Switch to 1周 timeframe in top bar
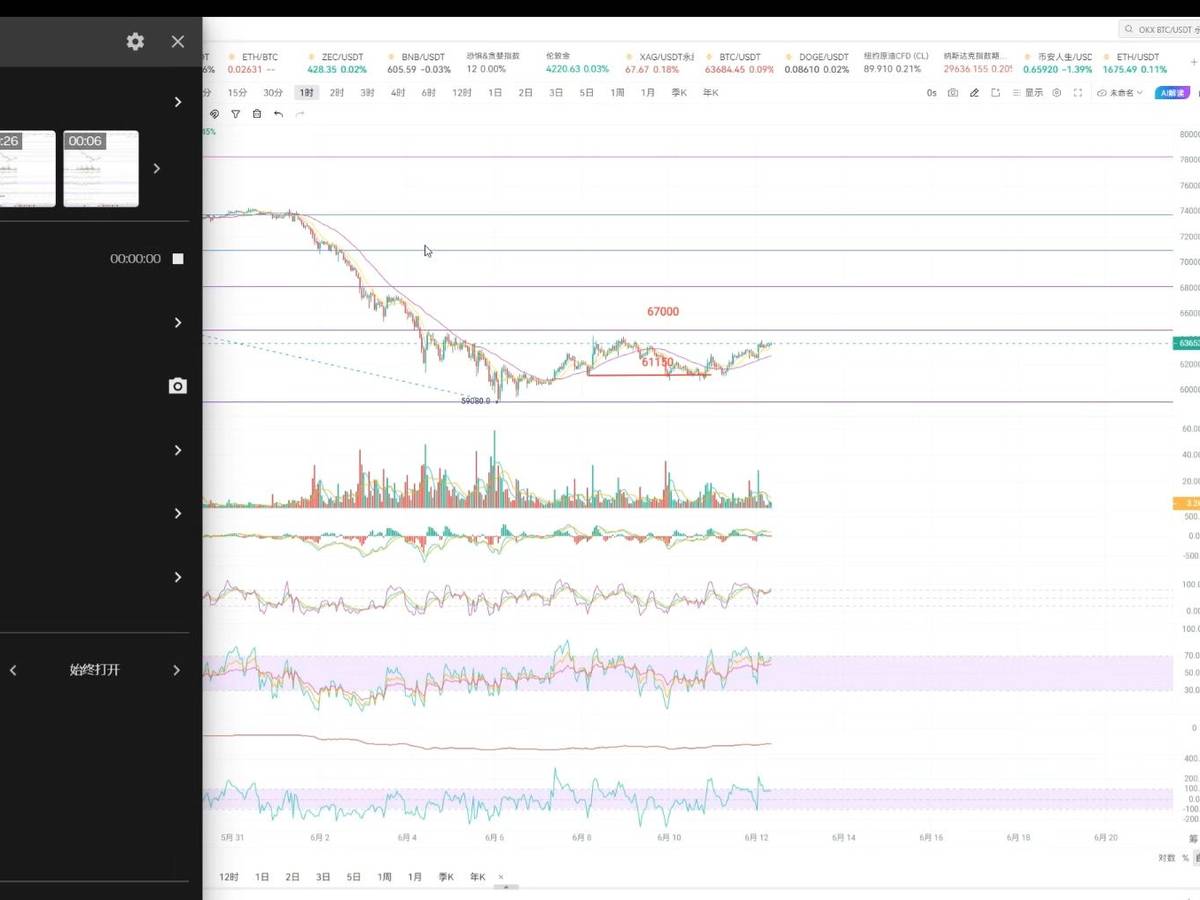 point(617,93)
